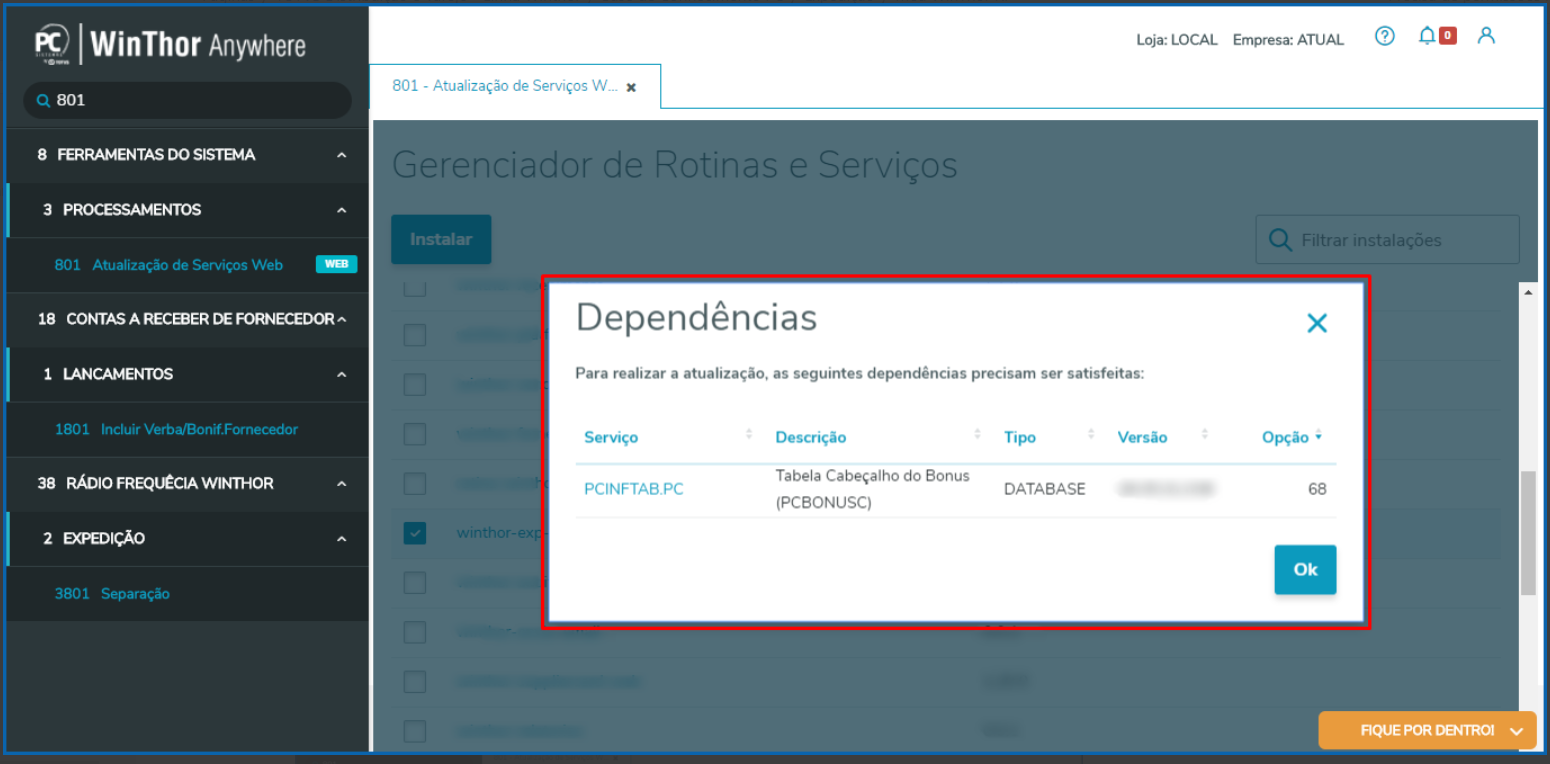Sort dependencies by Tipo column
Image resolution: width=1550 pixels, height=764 pixels.
coord(1020,437)
